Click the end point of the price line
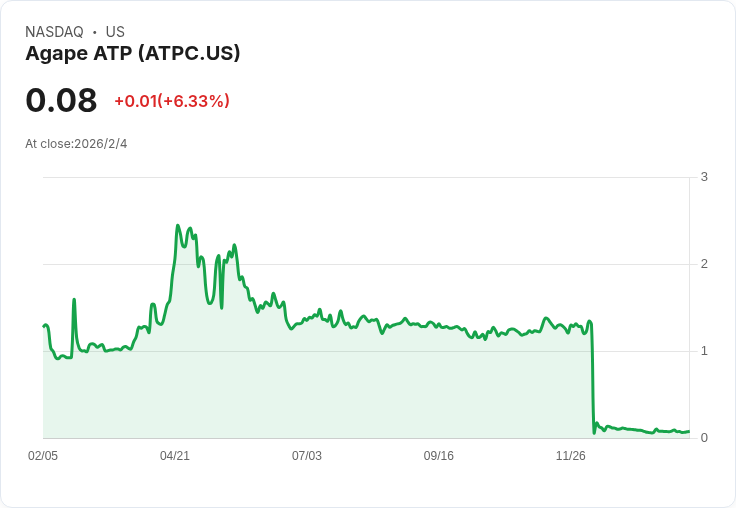Viewport: 736px width, 508px height. click(689, 431)
